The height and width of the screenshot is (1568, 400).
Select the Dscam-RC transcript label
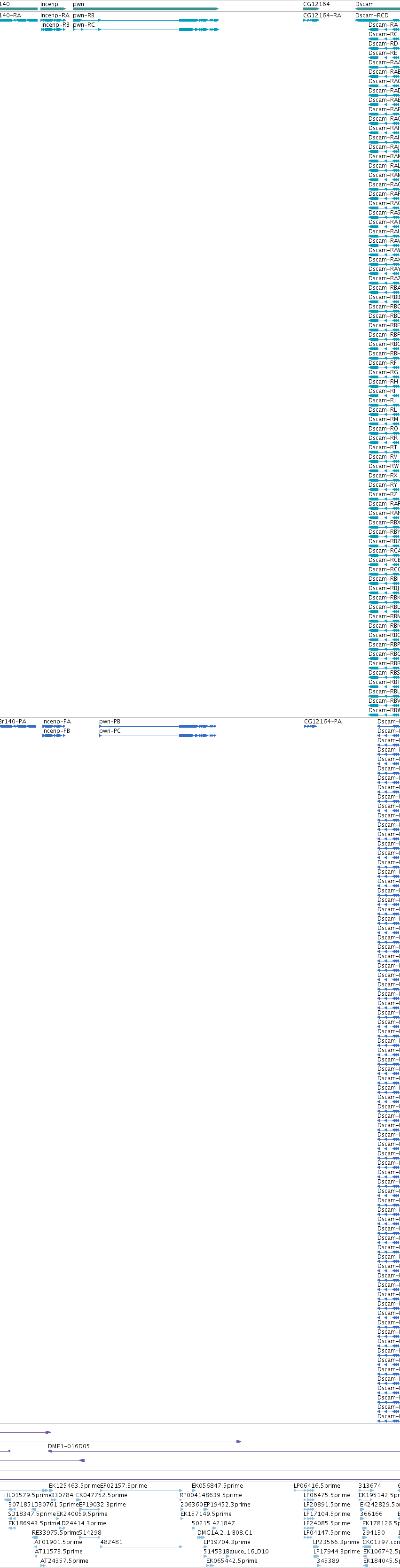coord(383,34)
